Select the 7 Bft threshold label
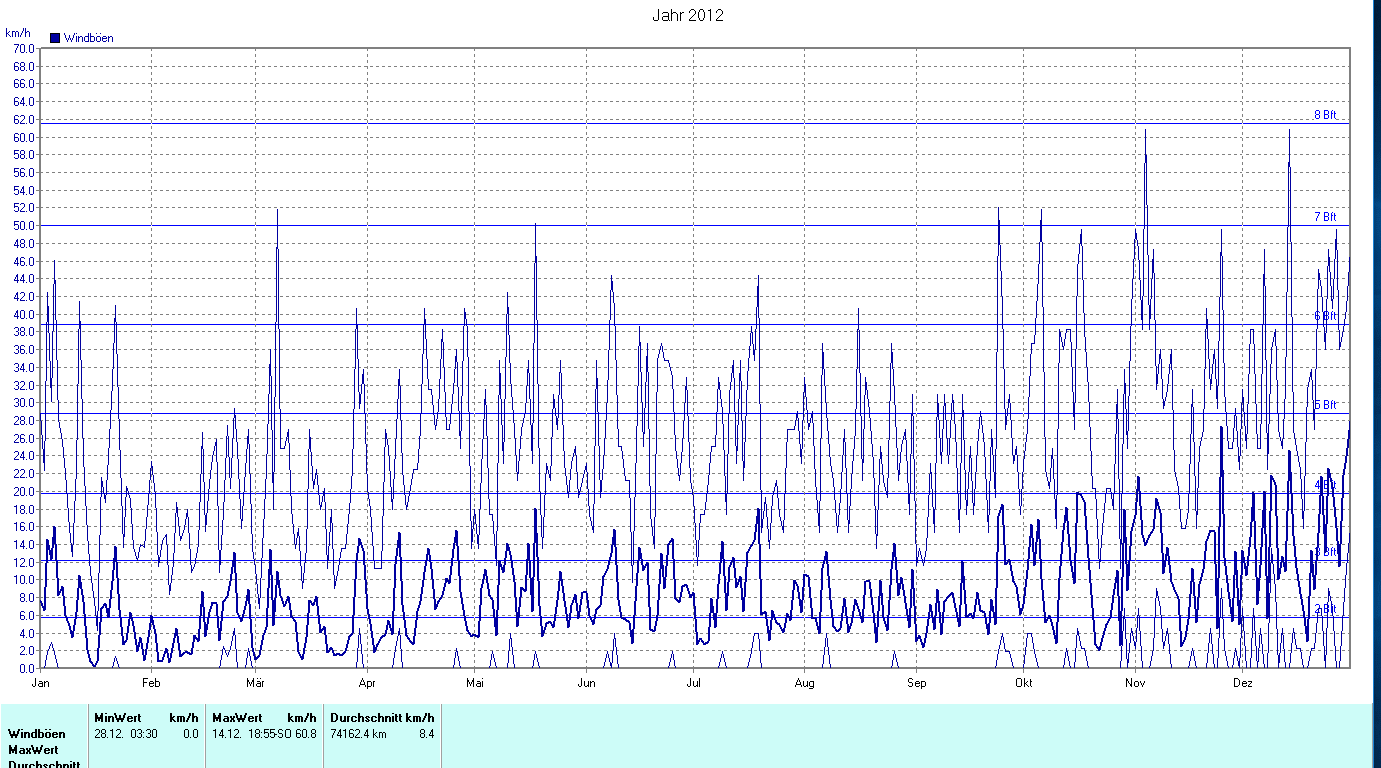The width and height of the screenshot is (1381, 768). (1325, 217)
